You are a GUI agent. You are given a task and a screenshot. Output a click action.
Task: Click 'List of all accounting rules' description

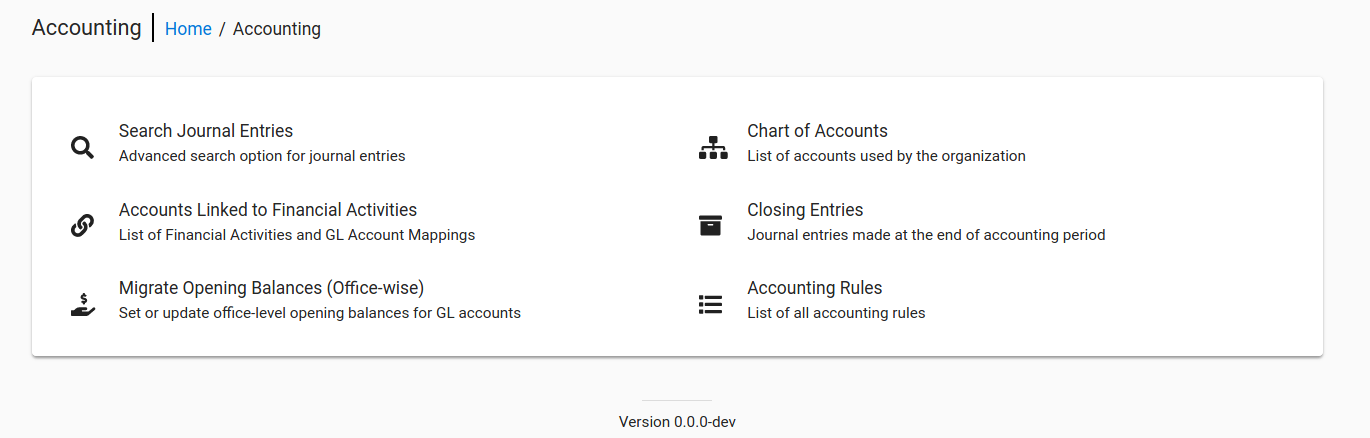(x=836, y=313)
